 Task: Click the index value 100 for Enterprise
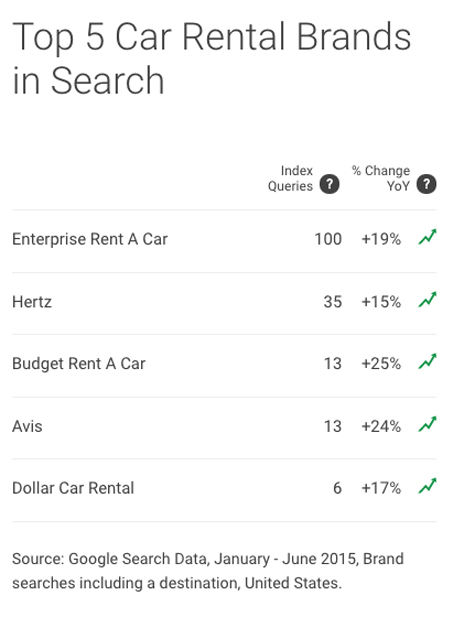[x=328, y=239]
